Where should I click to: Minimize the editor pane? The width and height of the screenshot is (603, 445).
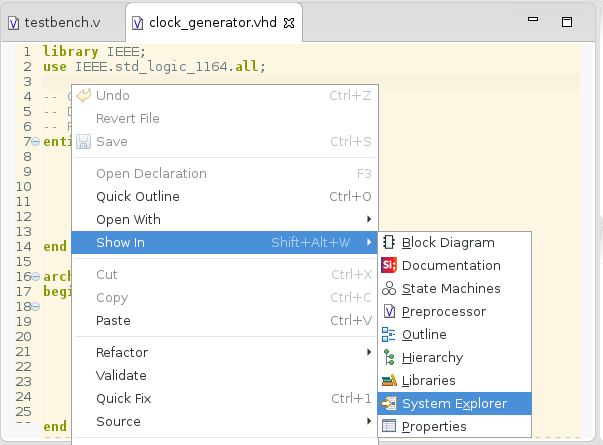point(533,19)
